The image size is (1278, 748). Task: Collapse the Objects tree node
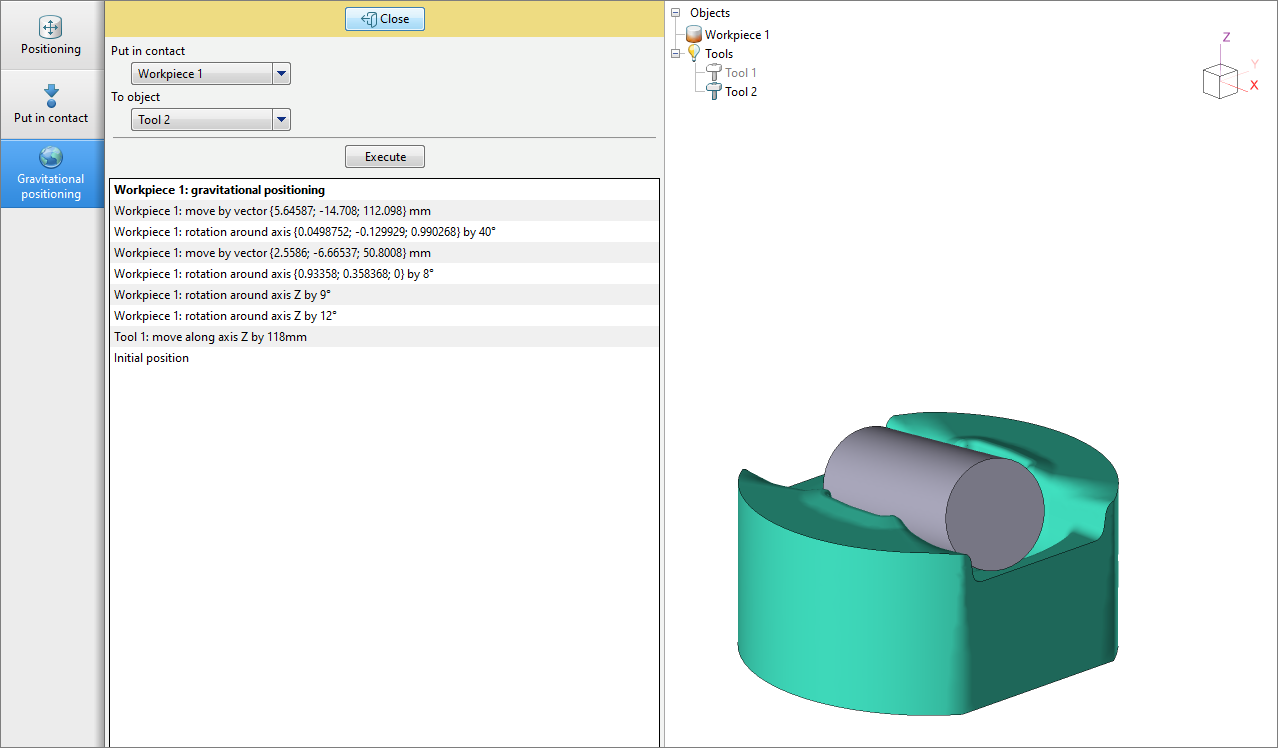(676, 14)
